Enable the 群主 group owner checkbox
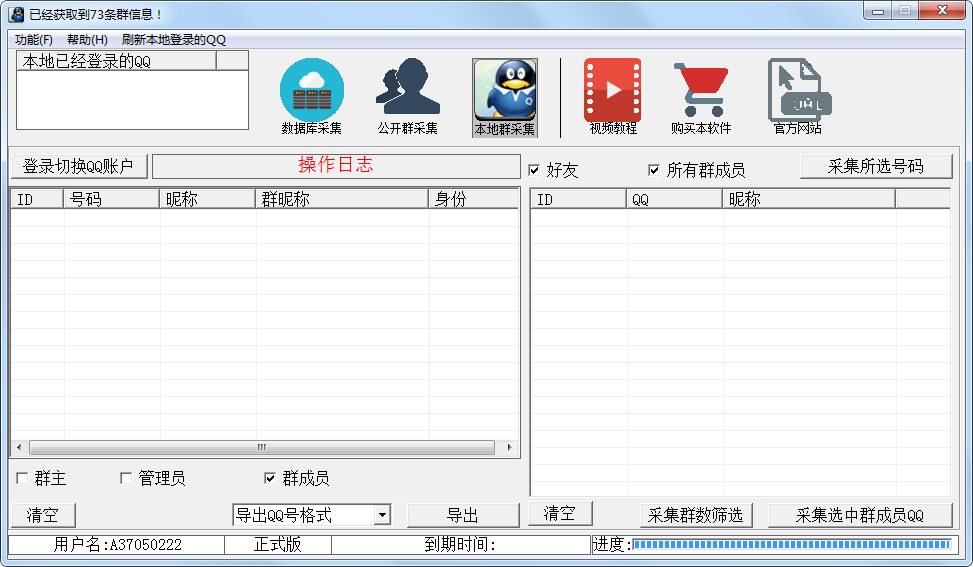Image resolution: width=973 pixels, height=567 pixels. click(x=22, y=478)
